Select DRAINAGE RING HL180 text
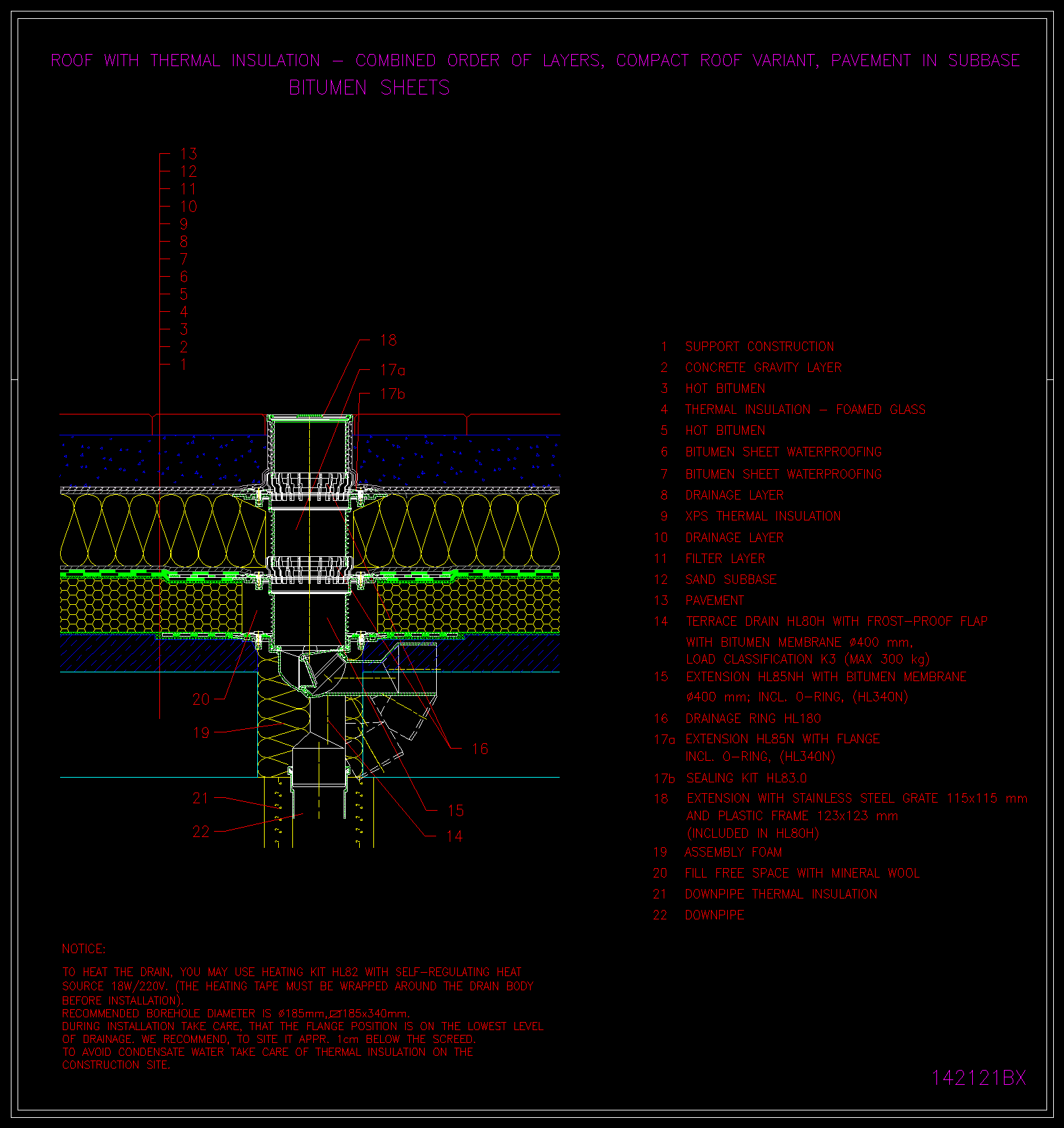1064x1128 pixels. pos(753,719)
